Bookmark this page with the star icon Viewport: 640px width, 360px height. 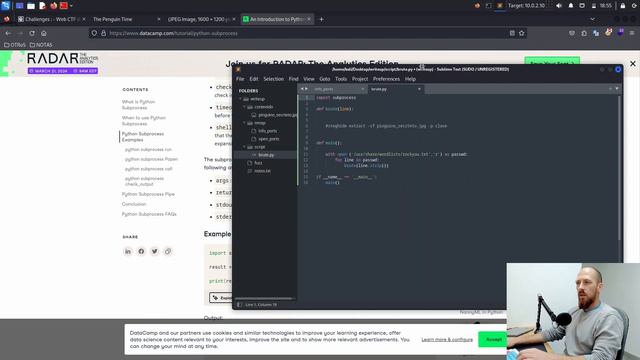pyautogui.click(x=522, y=33)
